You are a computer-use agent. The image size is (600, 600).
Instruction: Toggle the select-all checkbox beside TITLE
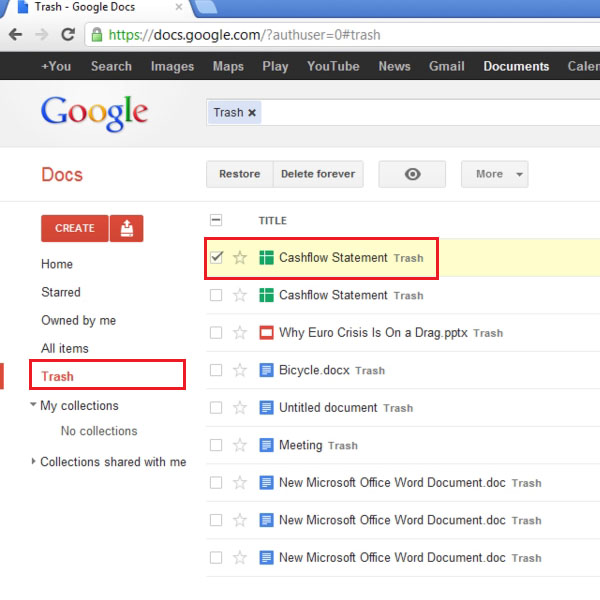click(x=216, y=220)
